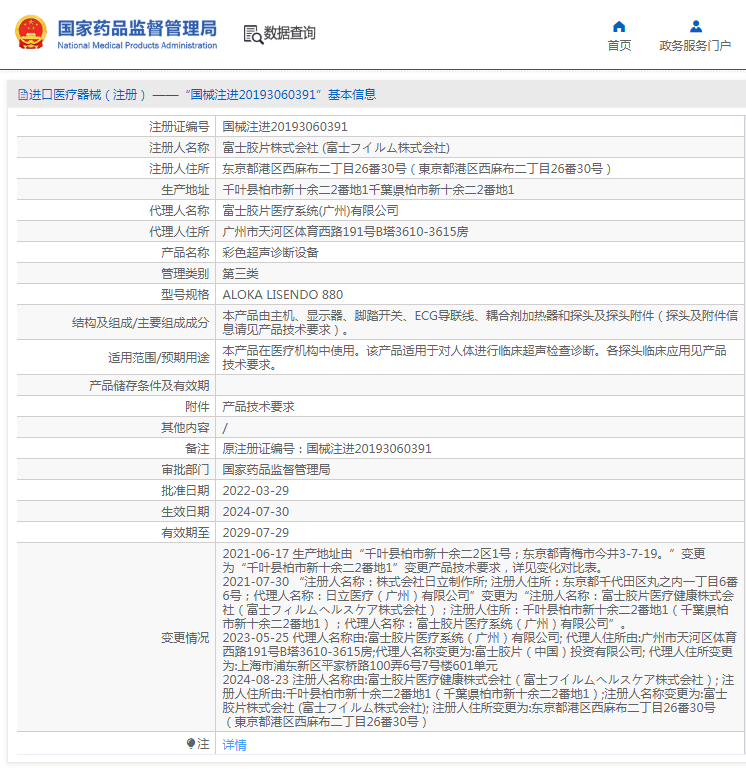The height and width of the screenshot is (770, 746).
Task: Click the lightbulb icon beside 注
Action: click(x=191, y=743)
